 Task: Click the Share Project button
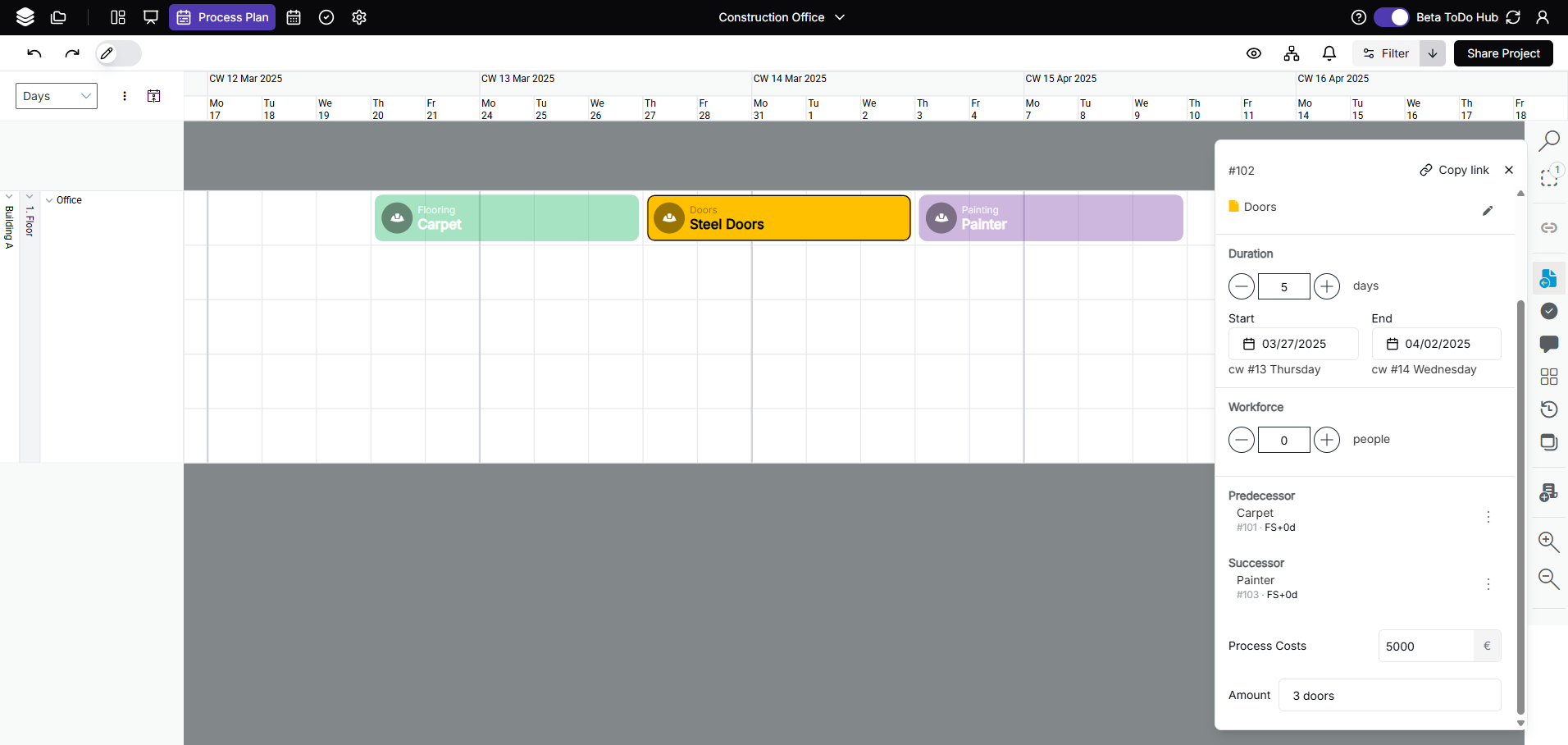[x=1502, y=53]
